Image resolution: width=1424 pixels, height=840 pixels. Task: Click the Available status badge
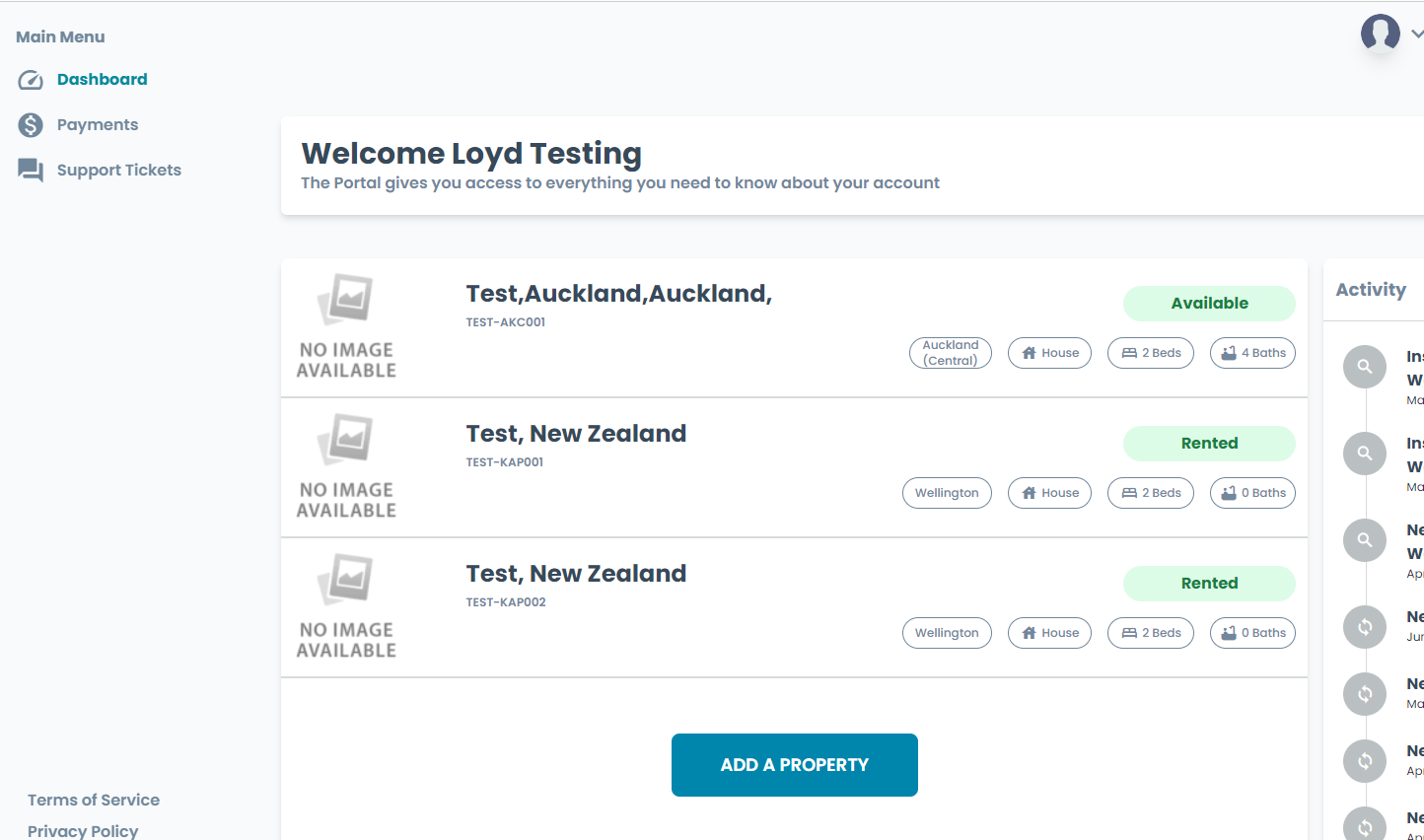click(x=1209, y=304)
